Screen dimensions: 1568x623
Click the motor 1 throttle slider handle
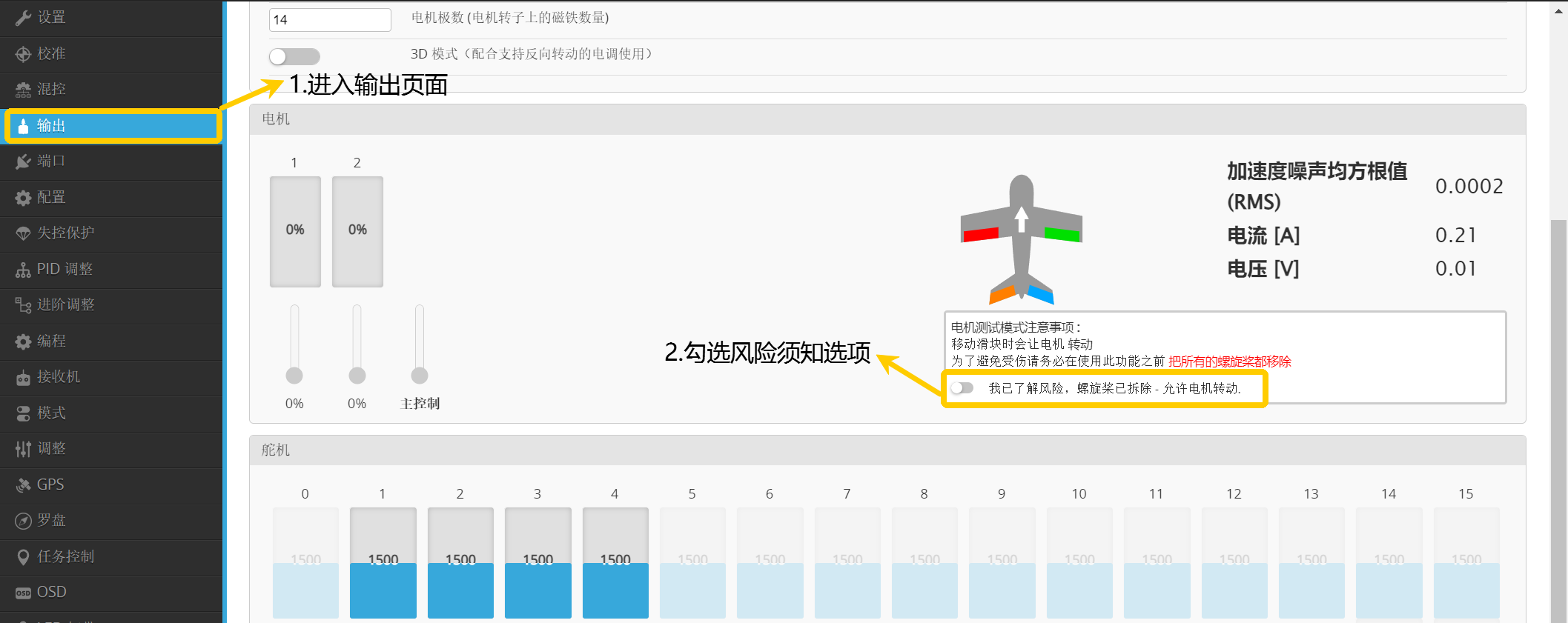click(294, 376)
